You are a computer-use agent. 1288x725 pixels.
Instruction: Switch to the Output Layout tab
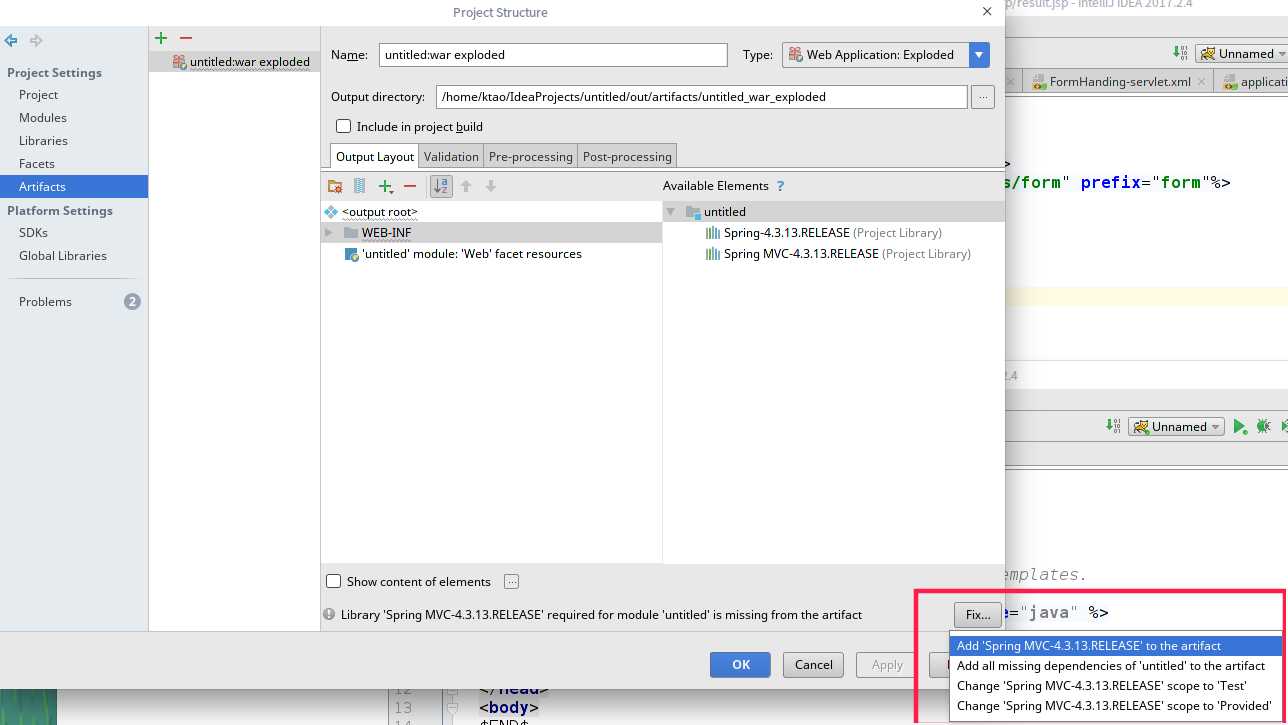click(375, 156)
